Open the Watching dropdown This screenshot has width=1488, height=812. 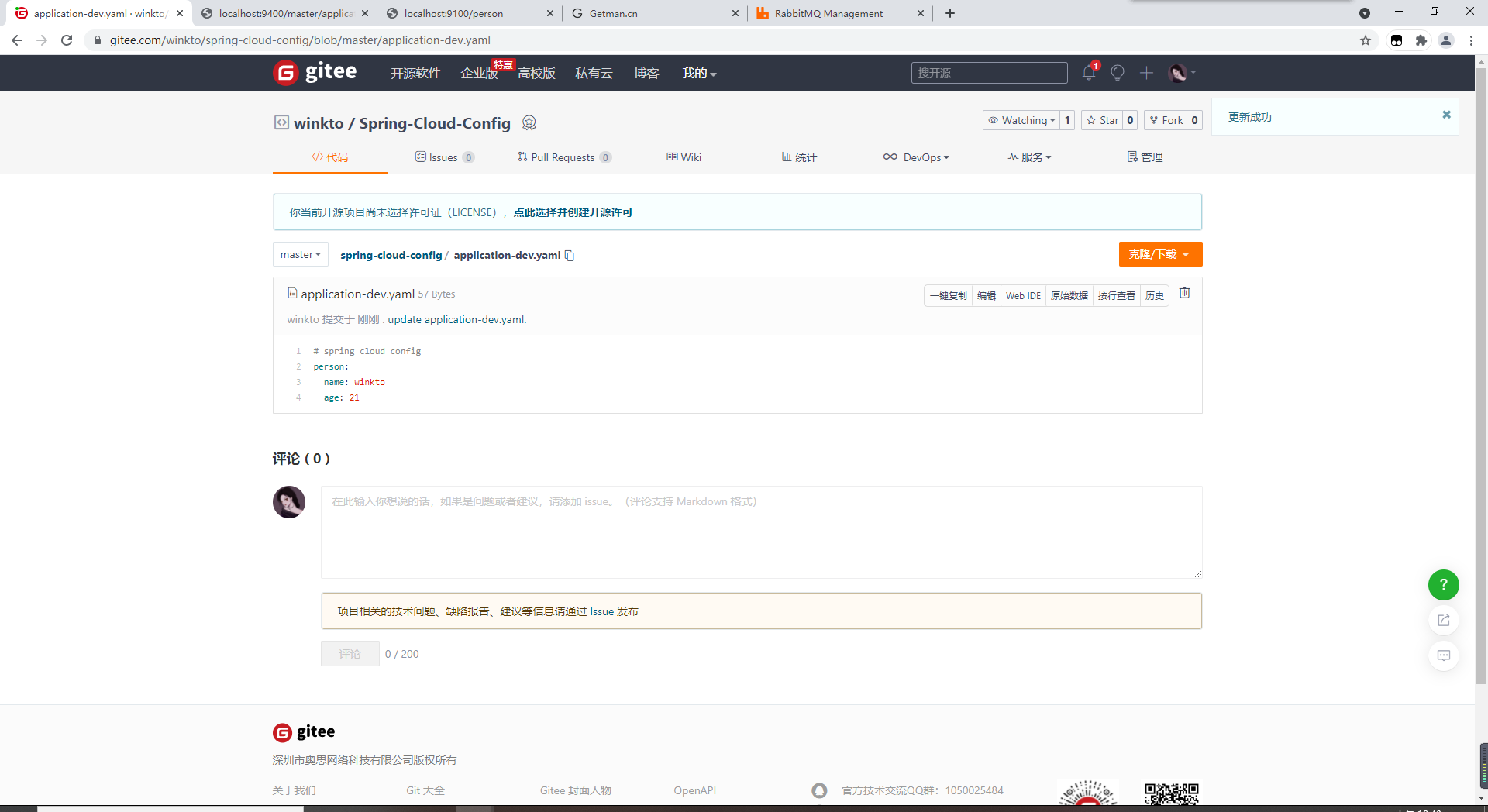click(1021, 120)
